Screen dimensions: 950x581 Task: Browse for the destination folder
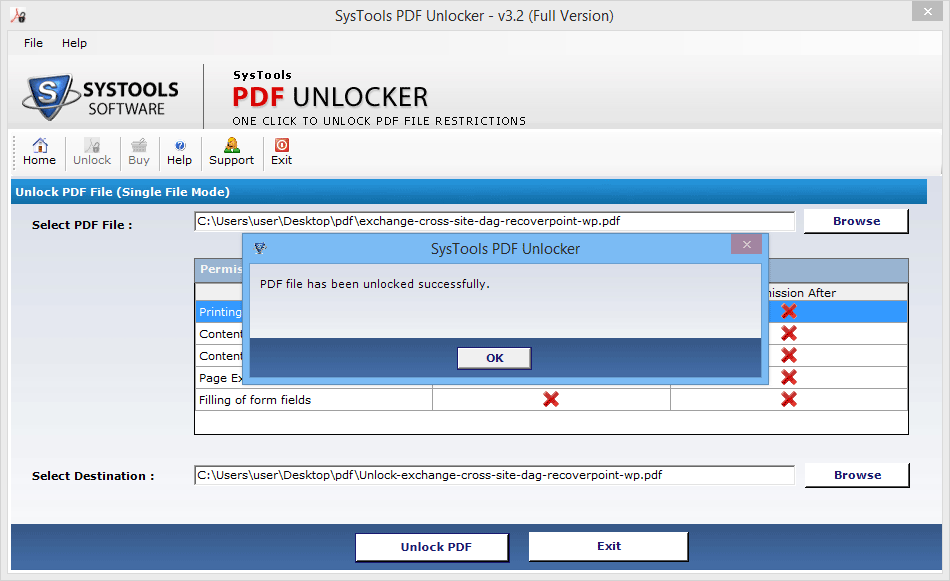pyautogui.click(x=857, y=475)
